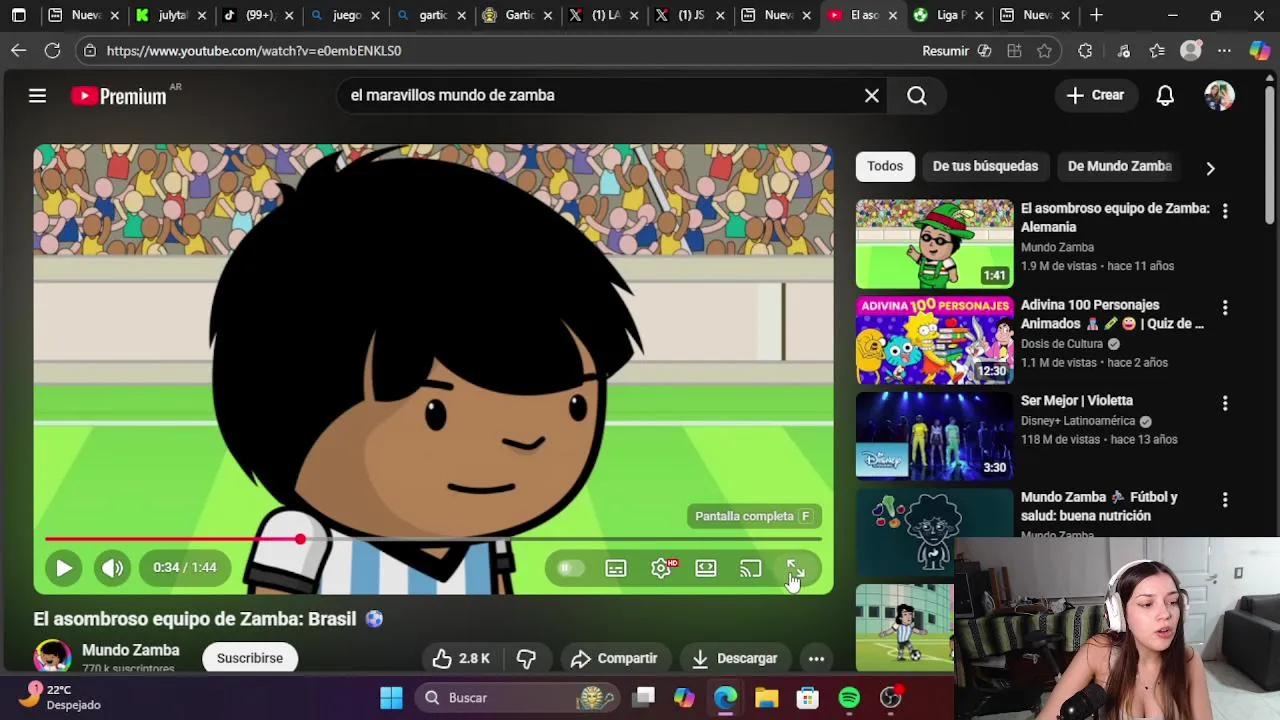Show more filter chips with right arrow

tap(1210, 168)
